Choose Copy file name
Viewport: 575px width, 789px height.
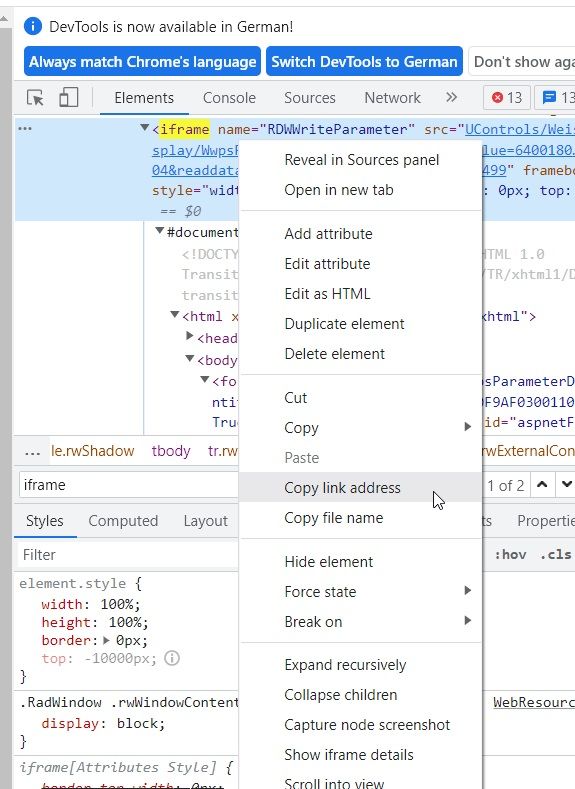click(360, 518)
